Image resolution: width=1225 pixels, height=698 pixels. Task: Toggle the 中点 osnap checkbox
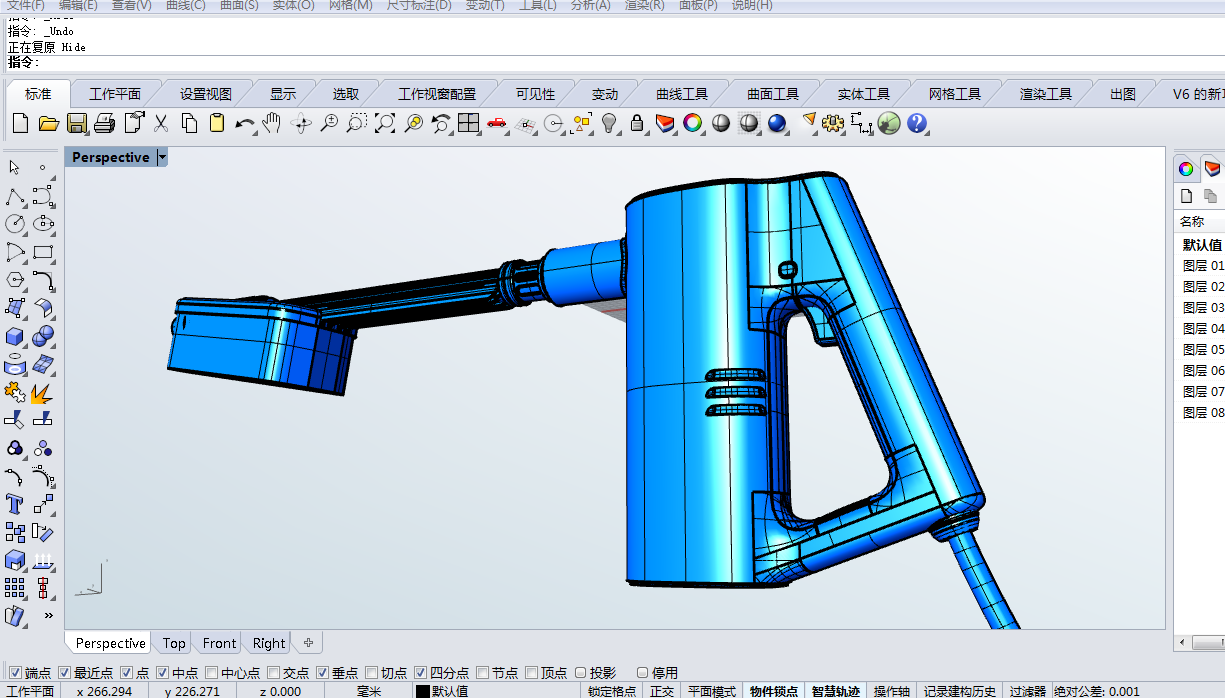pyautogui.click(x=163, y=673)
